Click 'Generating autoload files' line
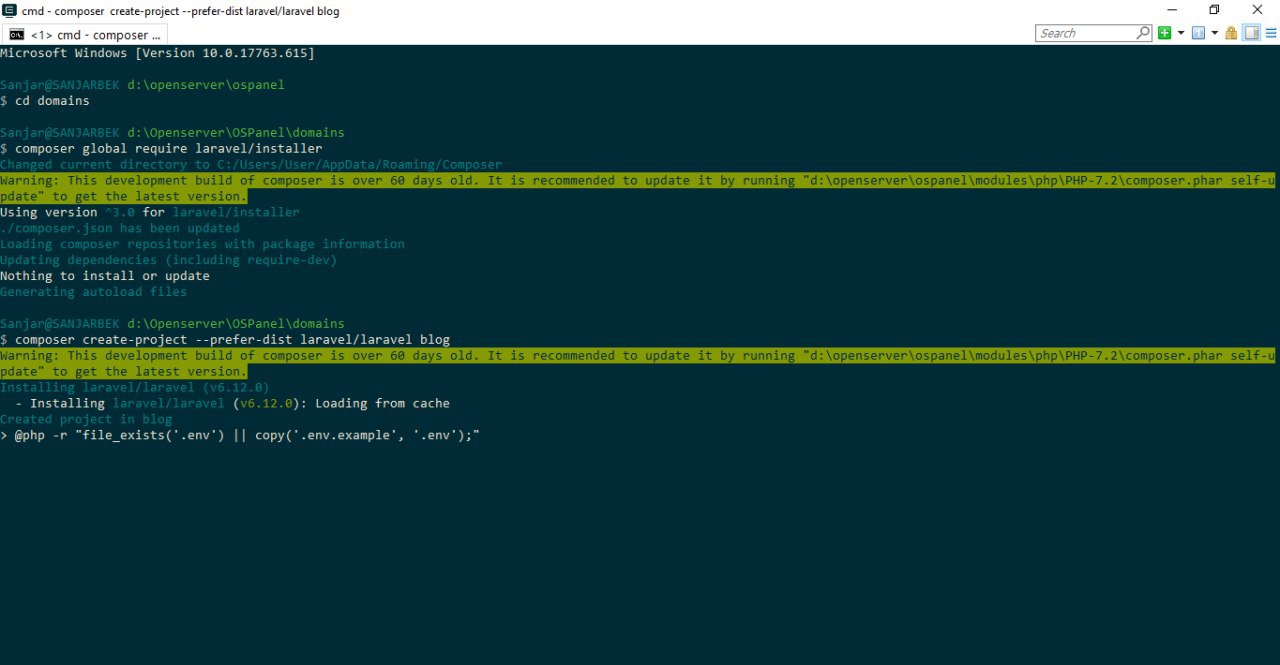This screenshot has width=1280, height=665. pyautogui.click(x=94, y=292)
